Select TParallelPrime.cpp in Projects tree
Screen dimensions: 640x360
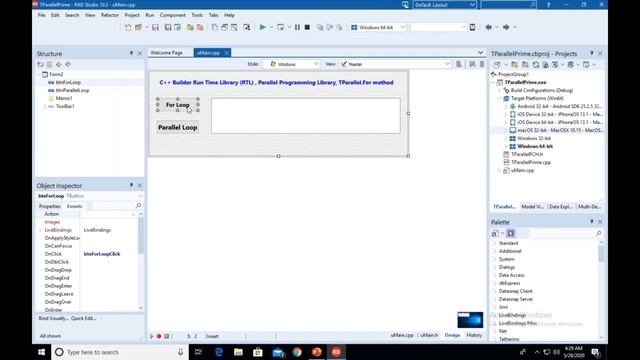tap(531, 162)
